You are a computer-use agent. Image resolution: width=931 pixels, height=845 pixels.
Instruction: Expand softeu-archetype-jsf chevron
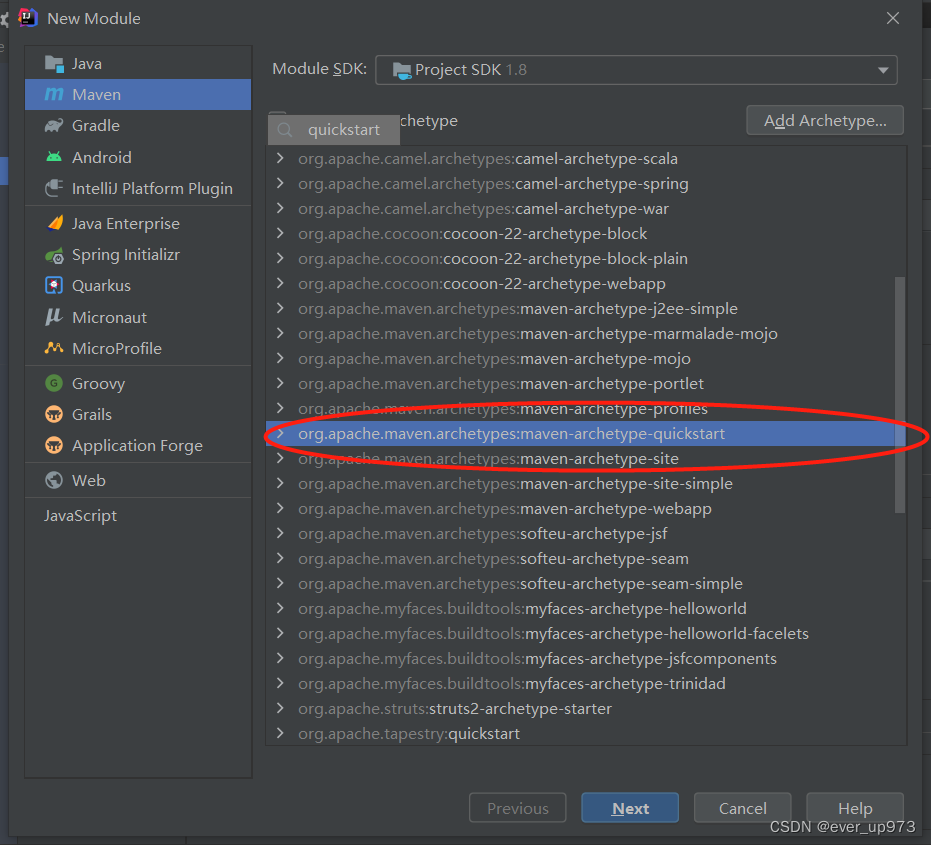click(x=280, y=533)
